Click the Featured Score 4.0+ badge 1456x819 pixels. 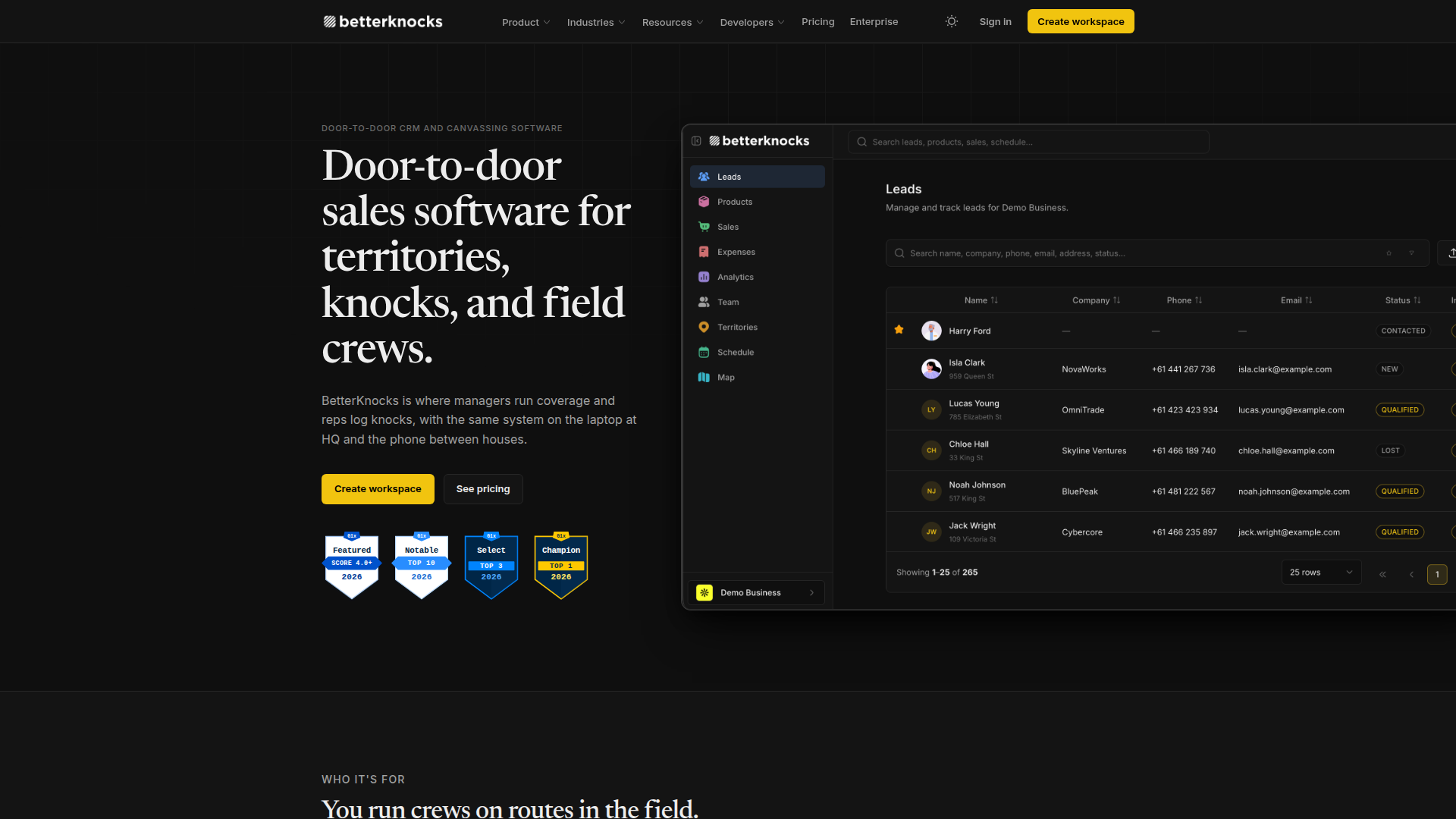click(x=352, y=566)
